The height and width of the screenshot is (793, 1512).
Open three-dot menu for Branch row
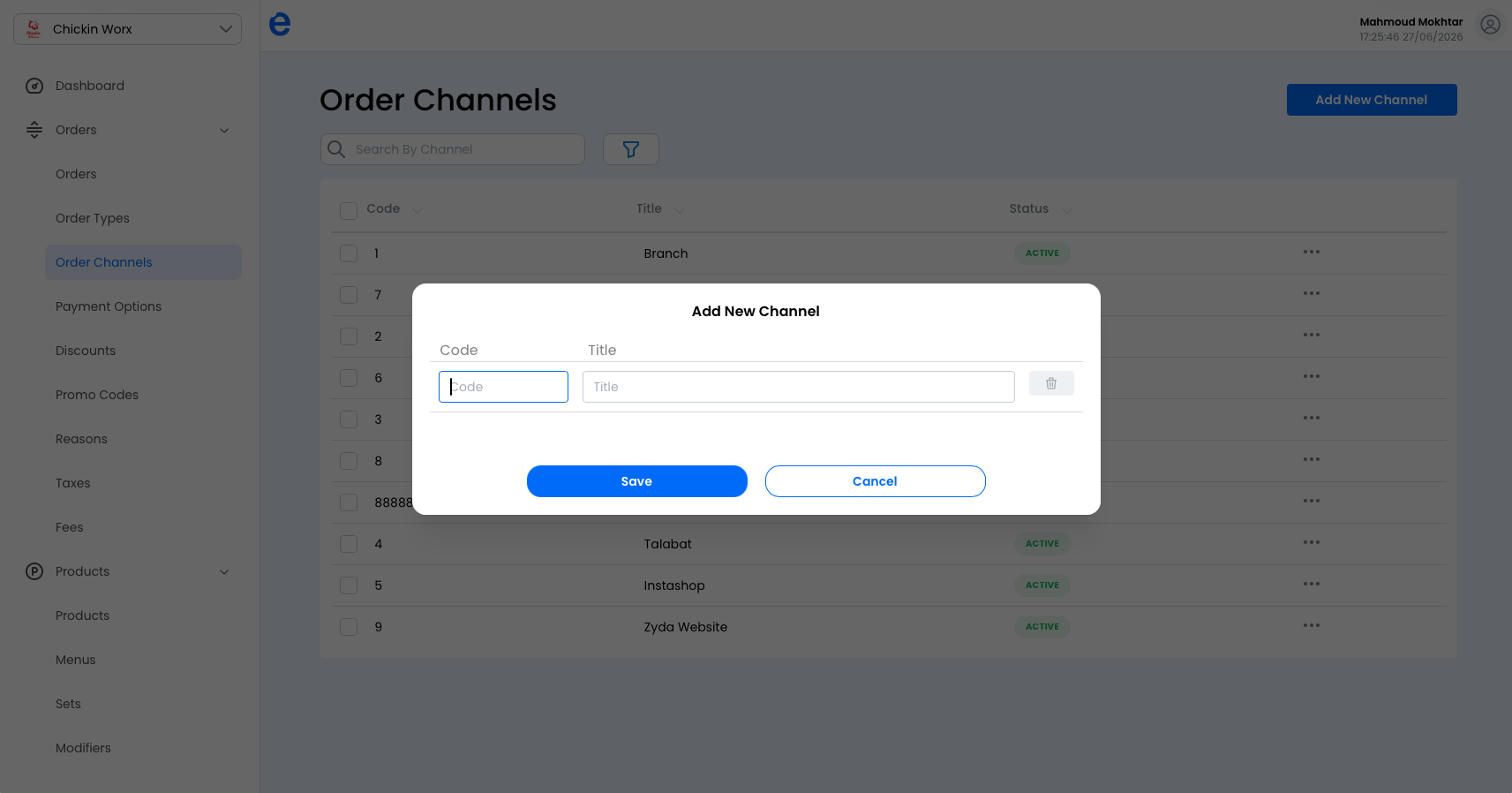[1312, 253]
